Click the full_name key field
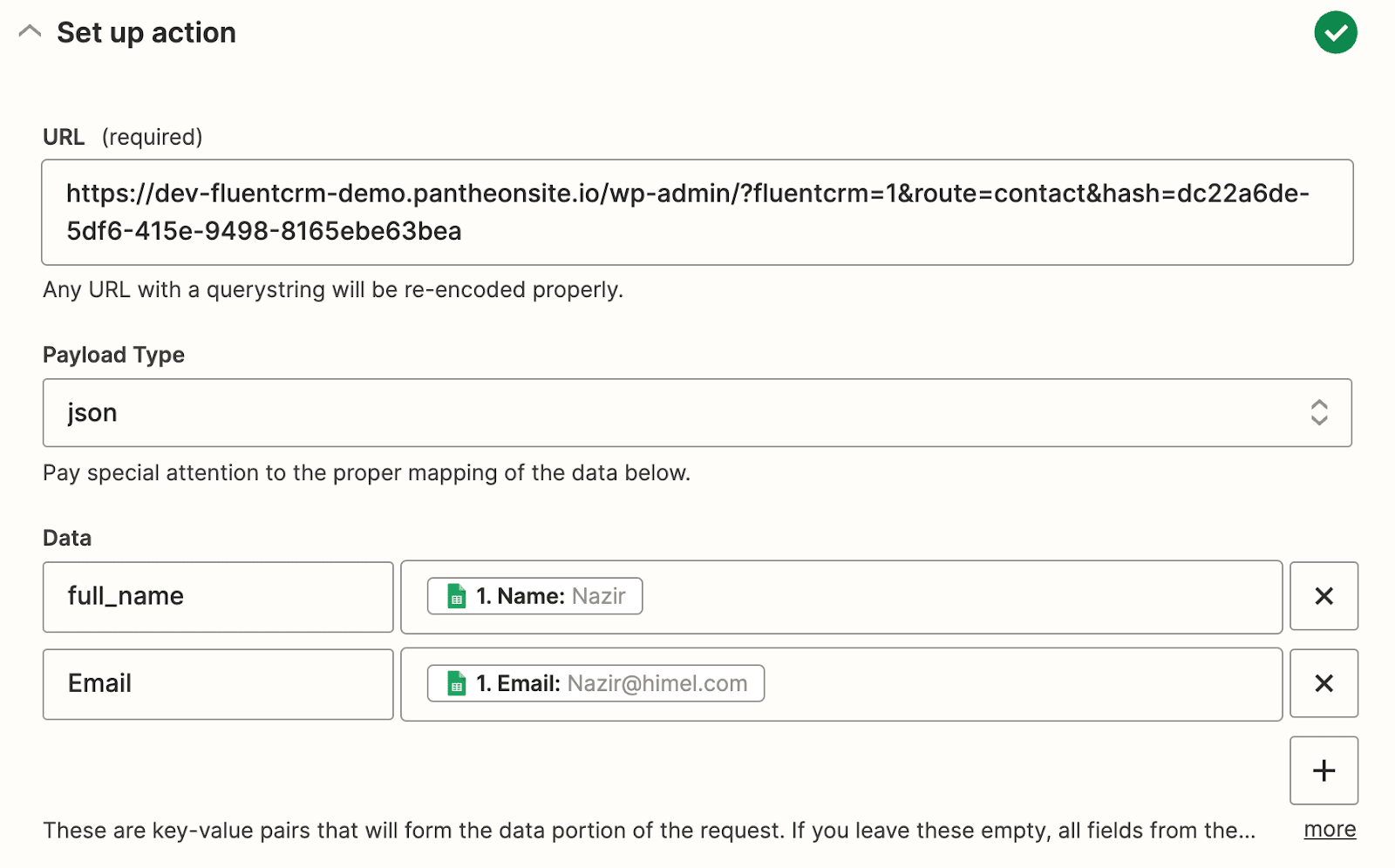This screenshot has width=1395, height=868. point(217,597)
